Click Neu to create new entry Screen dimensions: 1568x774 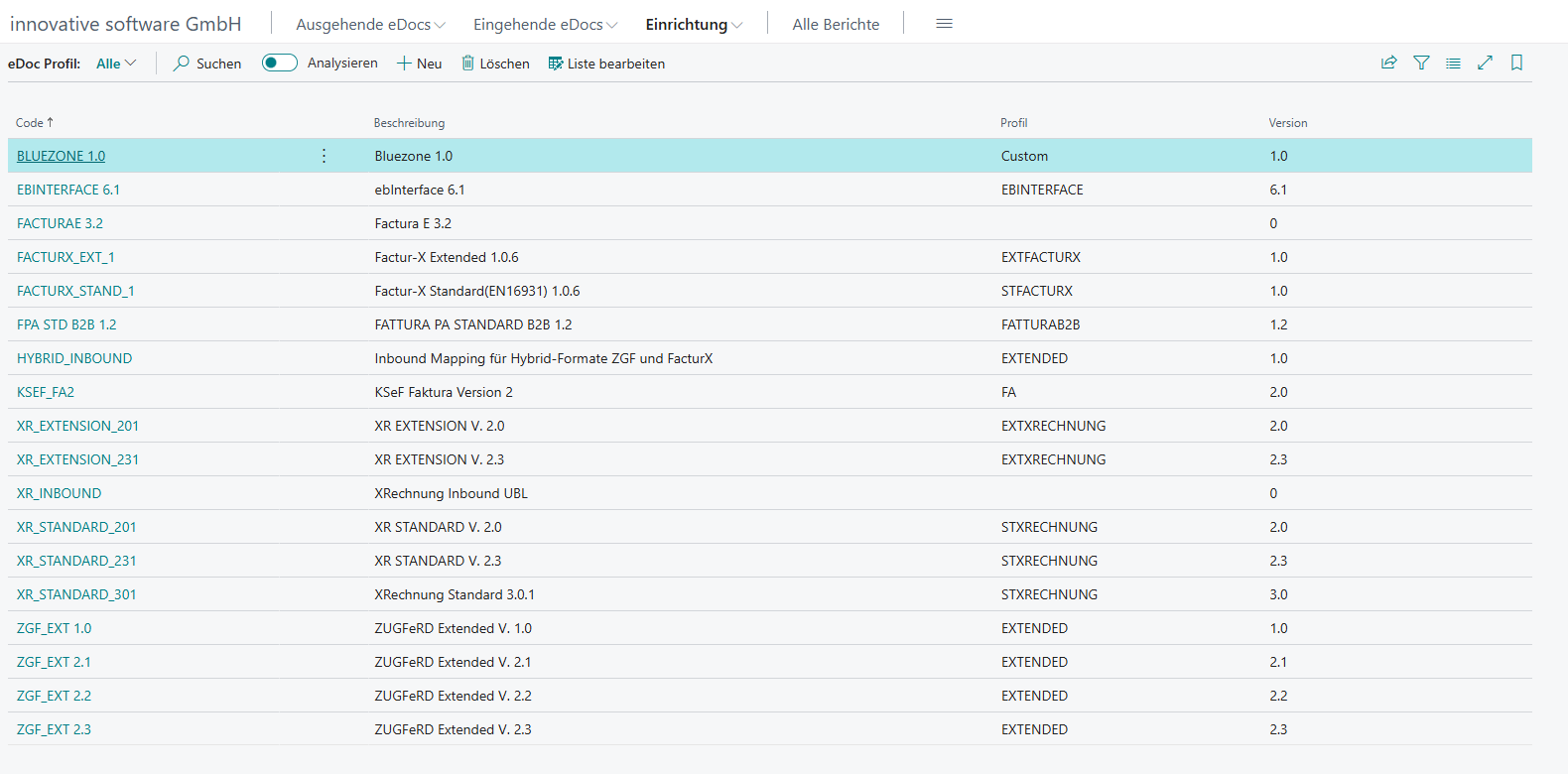coord(420,64)
